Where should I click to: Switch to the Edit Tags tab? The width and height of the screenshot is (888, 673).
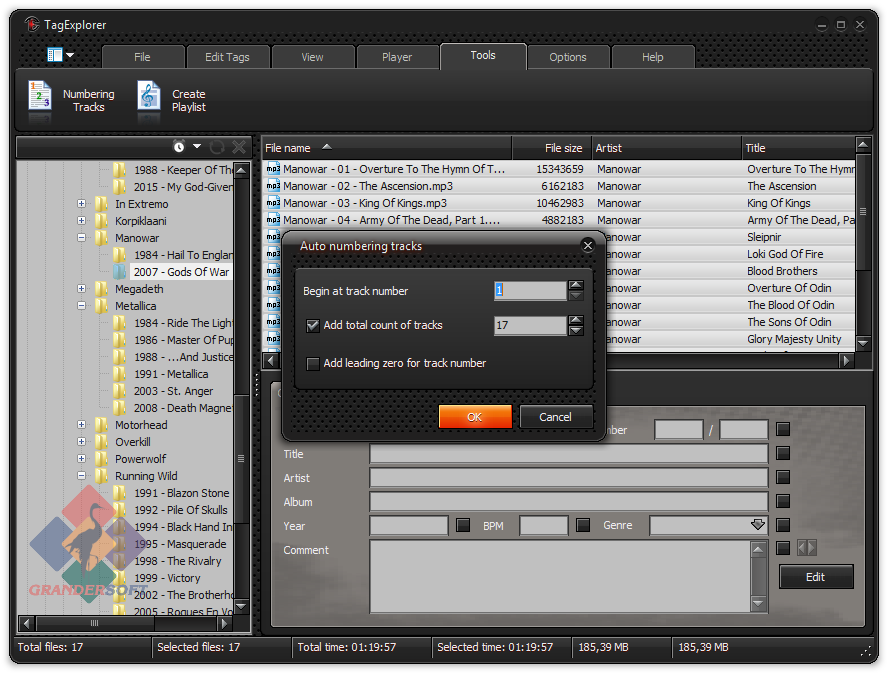tap(227, 57)
